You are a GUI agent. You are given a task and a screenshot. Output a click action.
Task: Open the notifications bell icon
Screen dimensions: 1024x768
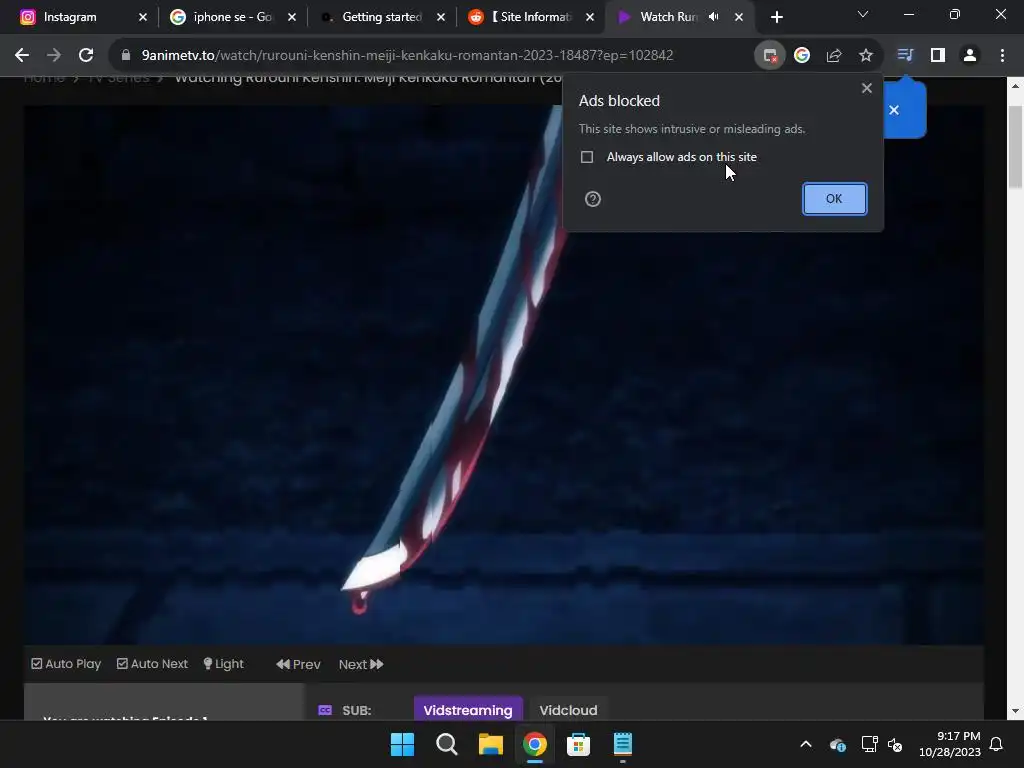pyautogui.click(x=997, y=744)
